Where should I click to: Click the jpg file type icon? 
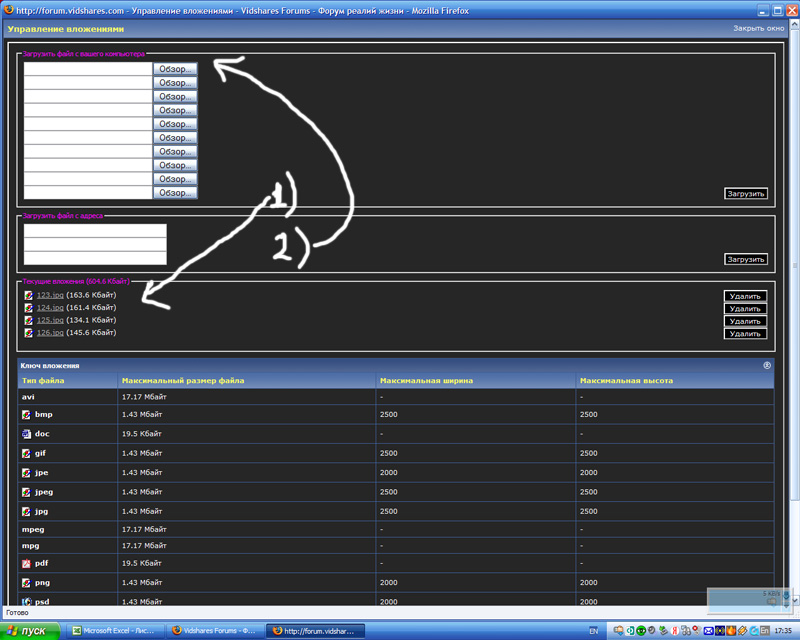(27, 511)
